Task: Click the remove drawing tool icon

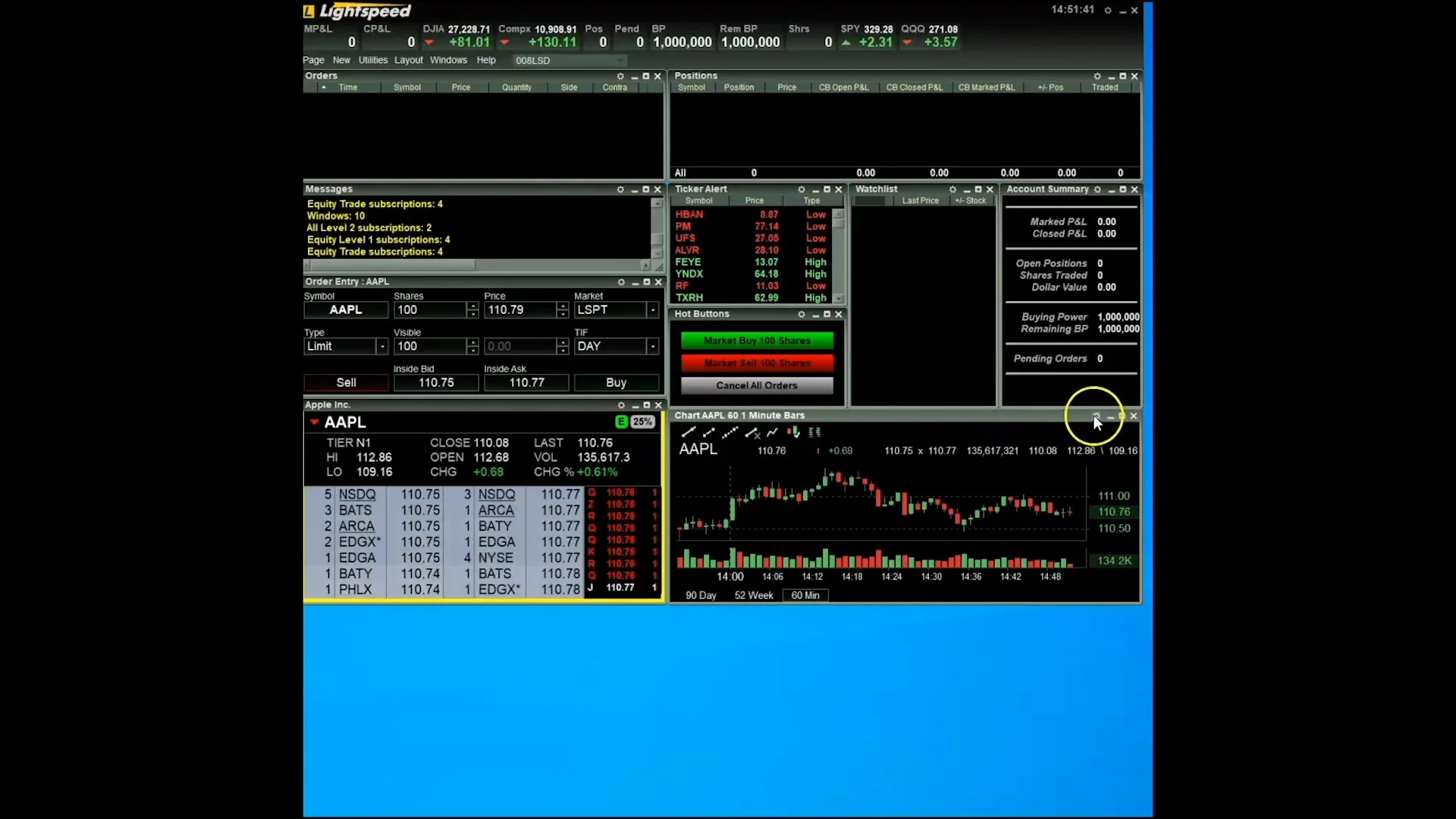Action: 755,433
